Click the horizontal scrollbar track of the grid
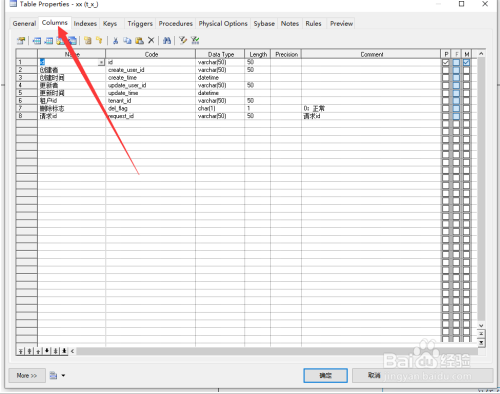The image size is (500, 394). [x=277, y=351]
